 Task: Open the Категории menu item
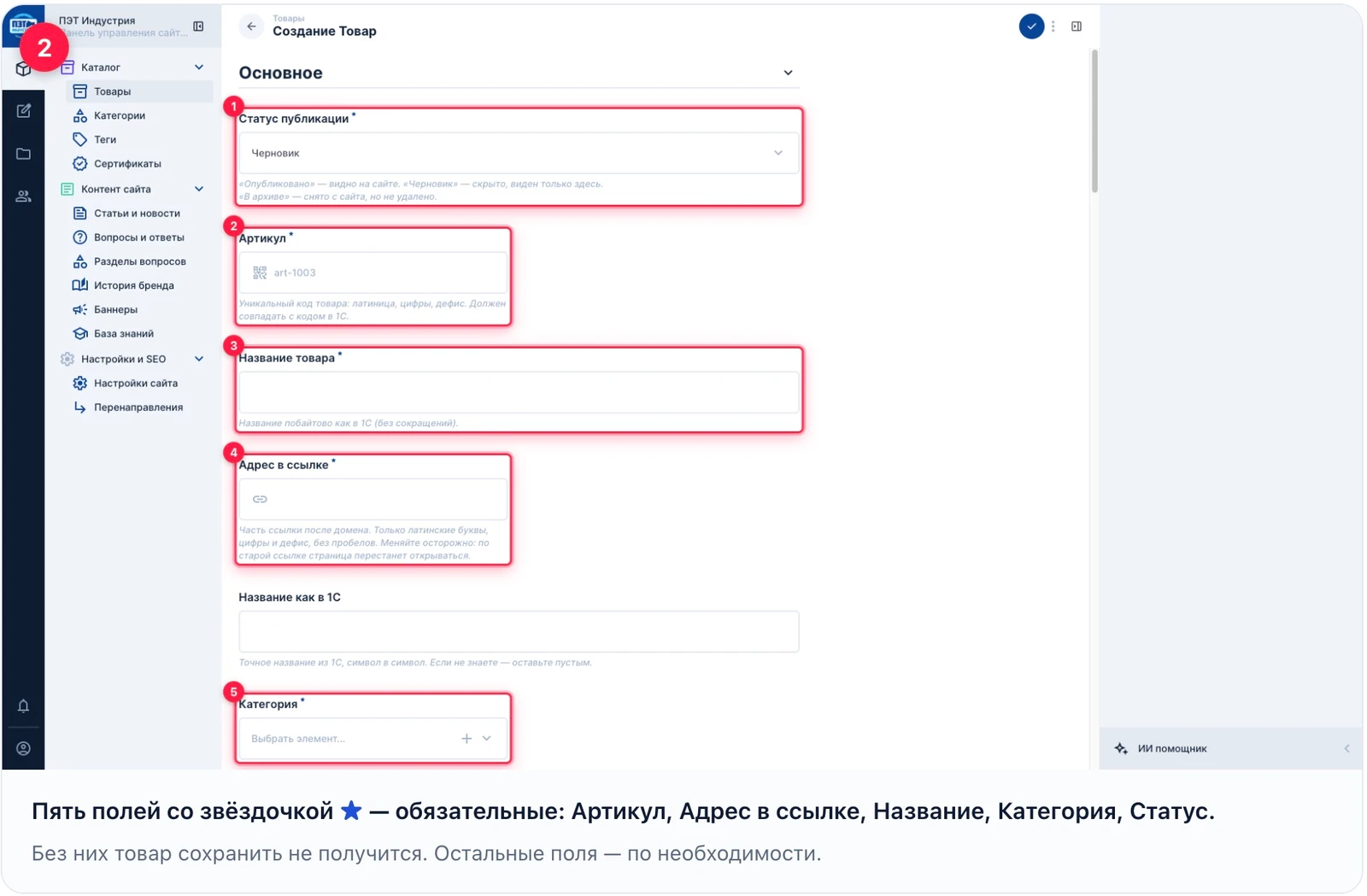(x=139, y=115)
